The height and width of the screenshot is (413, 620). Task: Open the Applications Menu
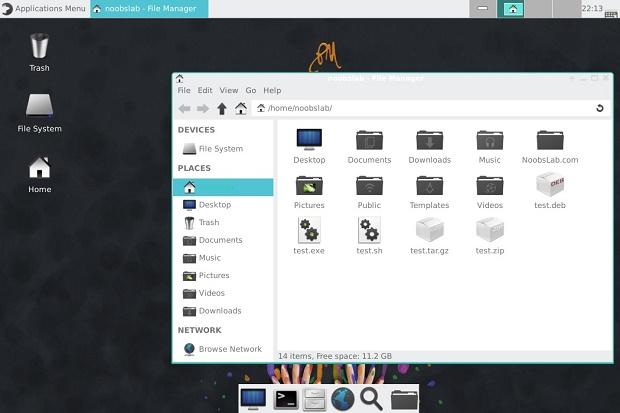pyautogui.click(x=44, y=8)
